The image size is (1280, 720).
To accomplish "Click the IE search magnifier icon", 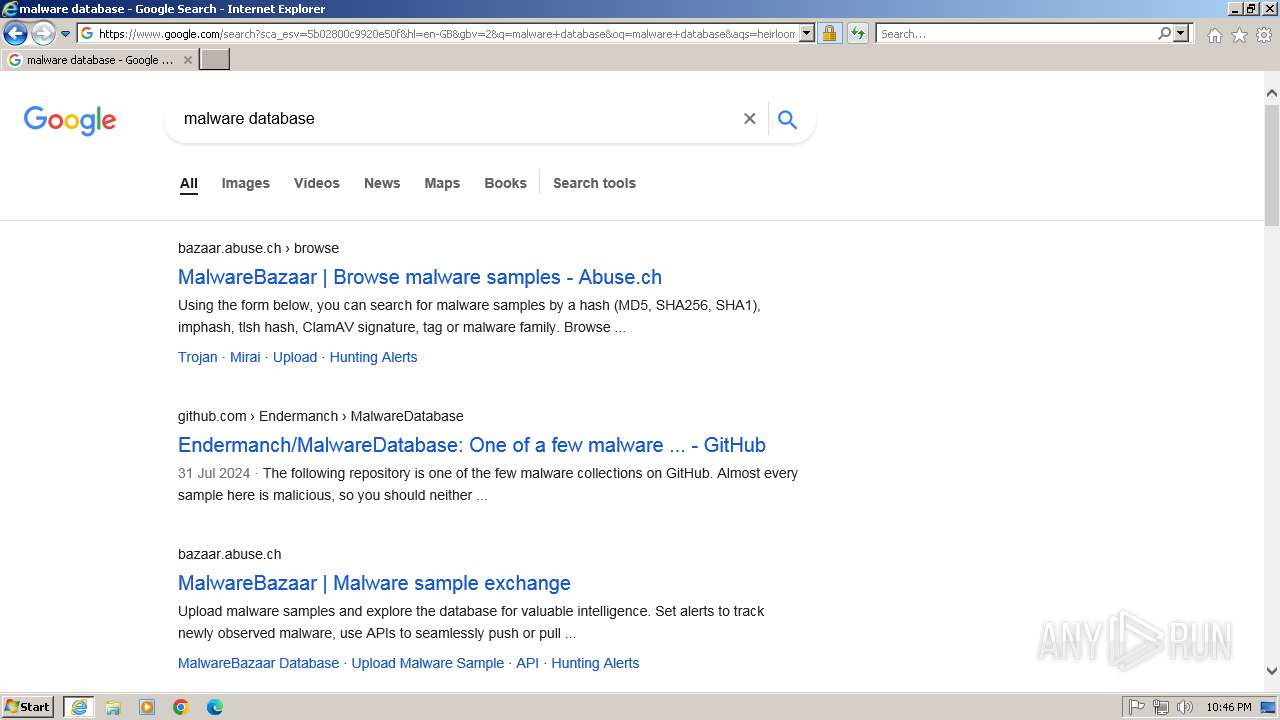I will (x=1164, y=34).
